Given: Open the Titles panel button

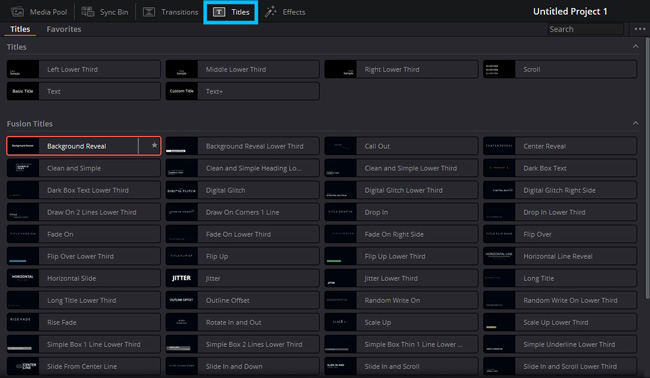Looking at the screenshot, I should point(231,12).
